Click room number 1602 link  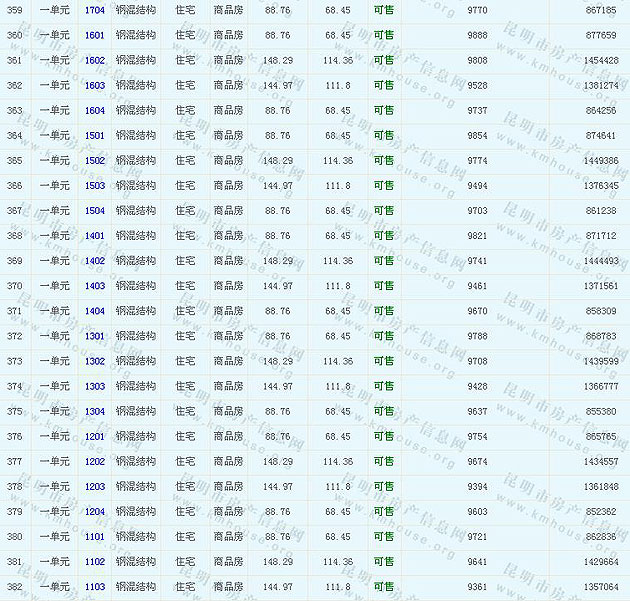[x=95, y=60]
